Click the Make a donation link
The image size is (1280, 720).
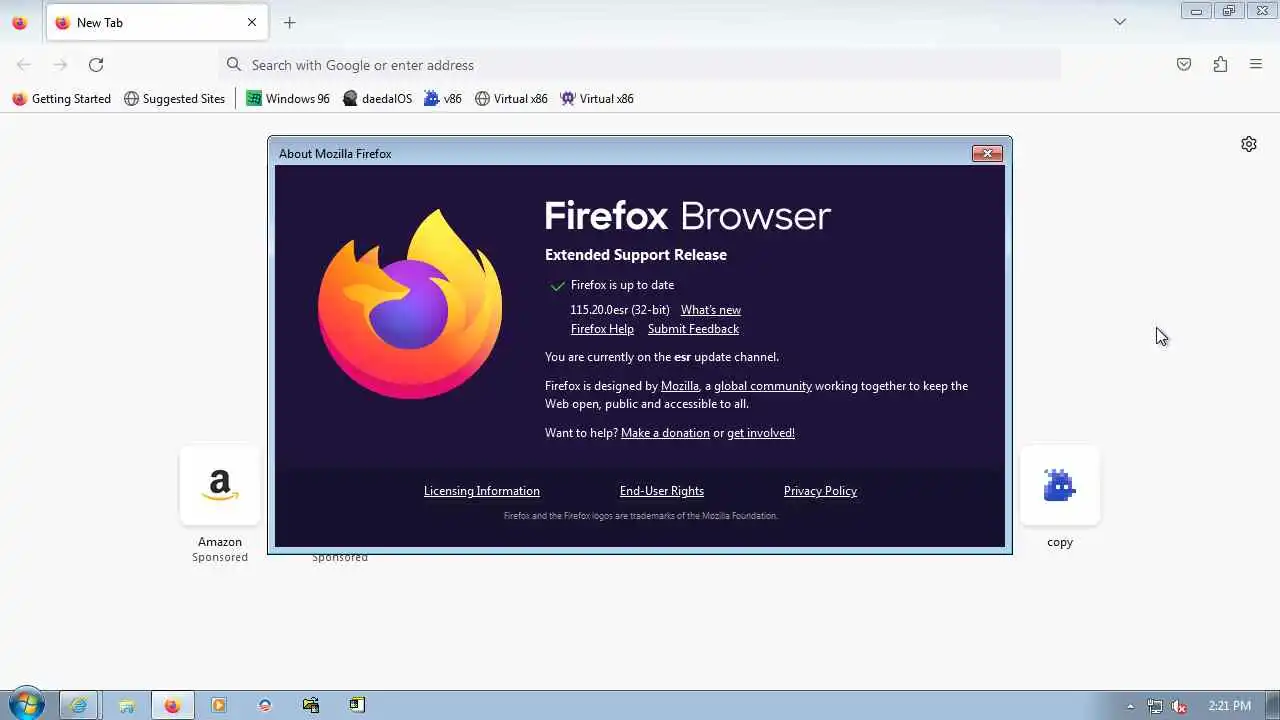pyautogui.click(x=665, y=433)
